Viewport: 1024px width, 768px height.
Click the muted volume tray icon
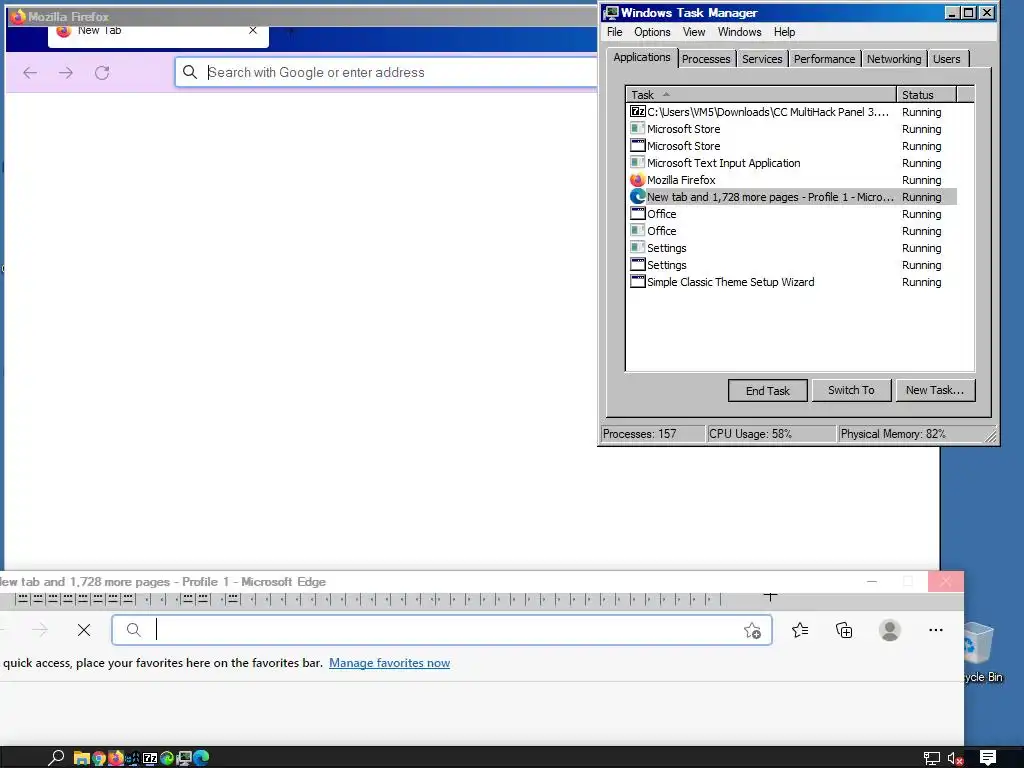pyautogui.click(x=955, y=758)
